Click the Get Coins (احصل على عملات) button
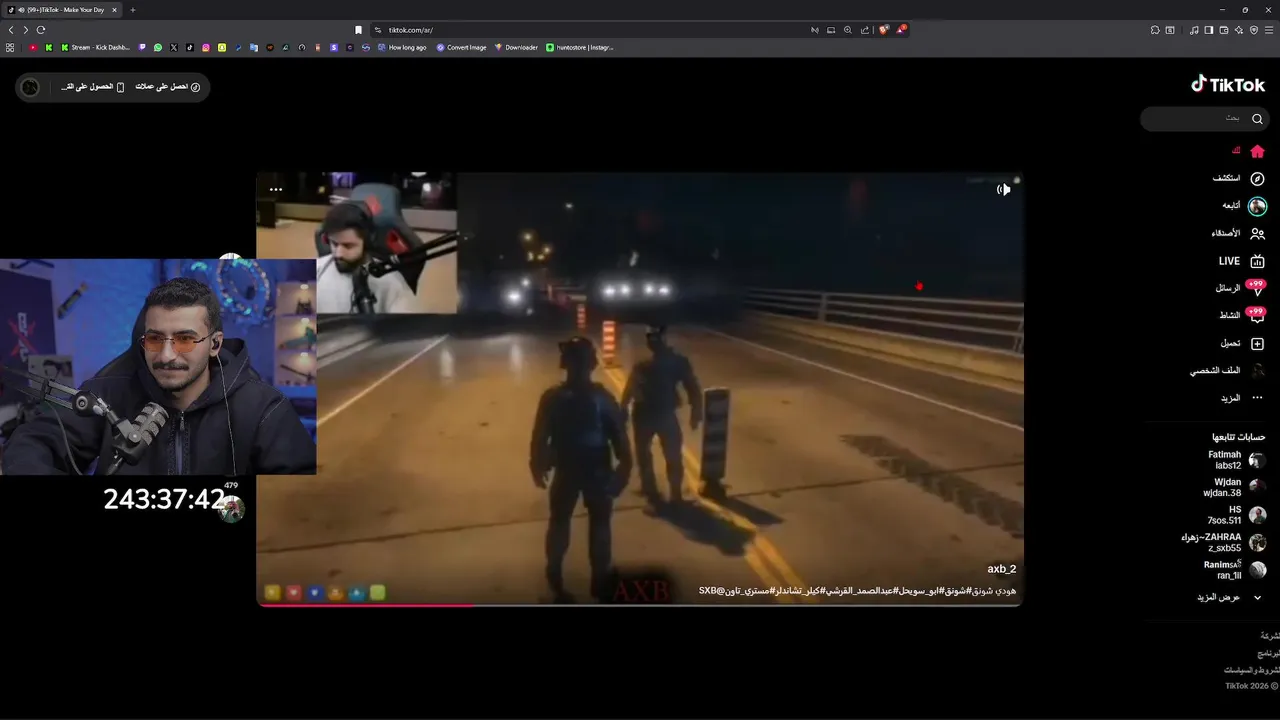The height and width of the screenshot is (720, 1280). coord(168,87)
